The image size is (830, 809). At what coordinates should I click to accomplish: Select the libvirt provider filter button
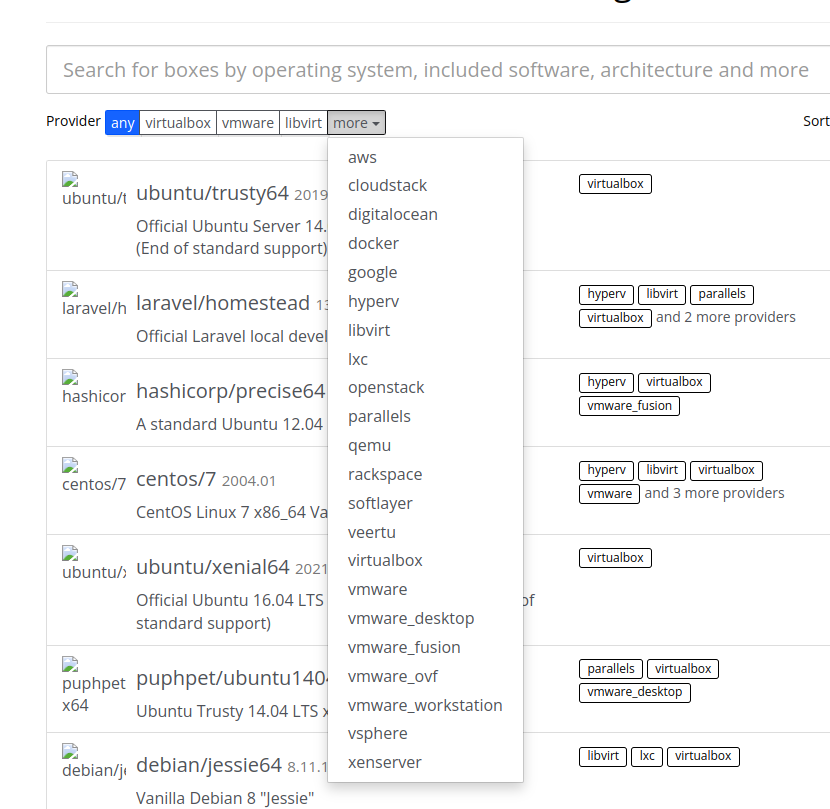[303, 123]
